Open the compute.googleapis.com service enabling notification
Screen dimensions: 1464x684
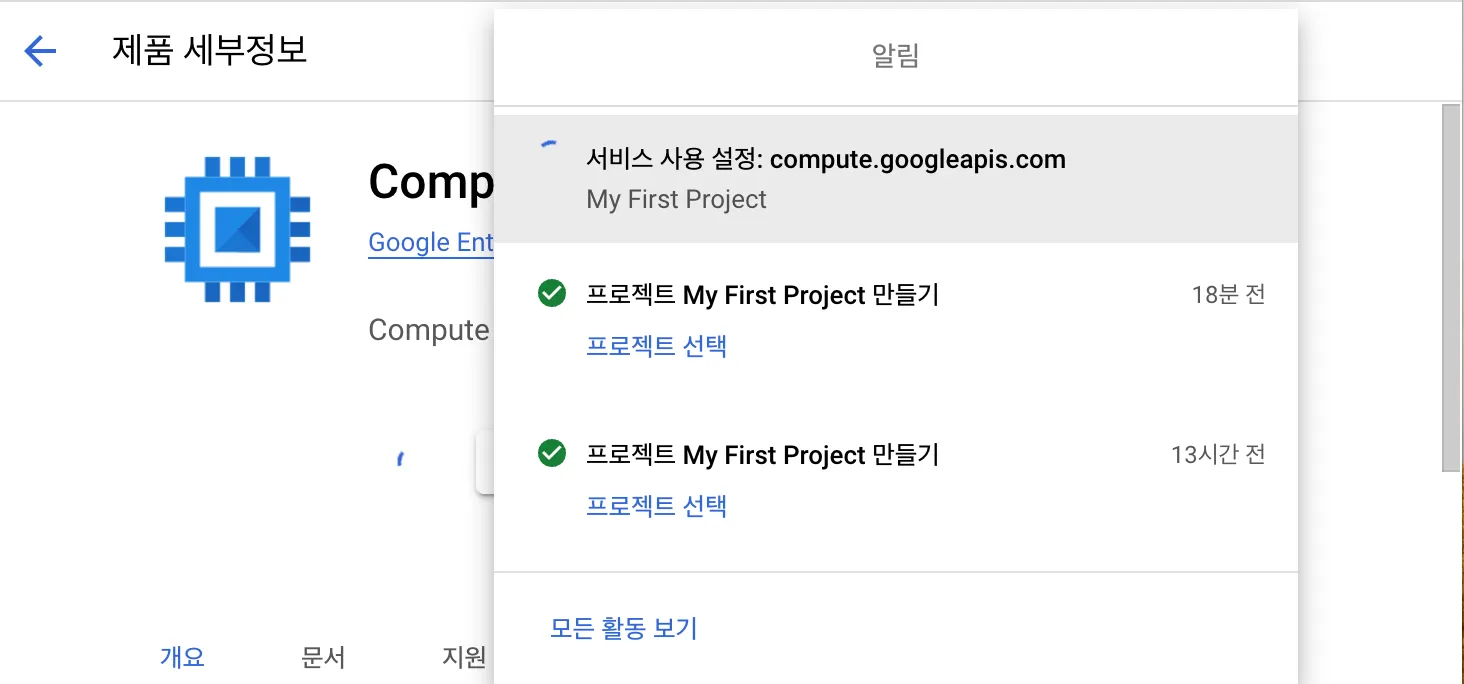(x=825, y=160)
